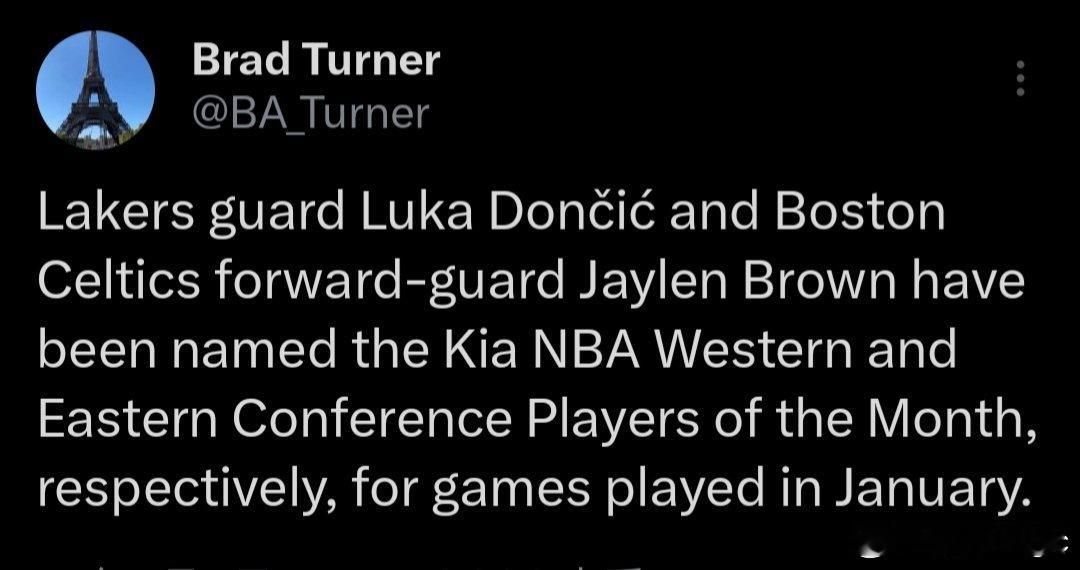Click the Eiffel Tower profile avatar
The height and width of the screenshot is (570, 1080).
pyautogui.click(x=95, y=90)
